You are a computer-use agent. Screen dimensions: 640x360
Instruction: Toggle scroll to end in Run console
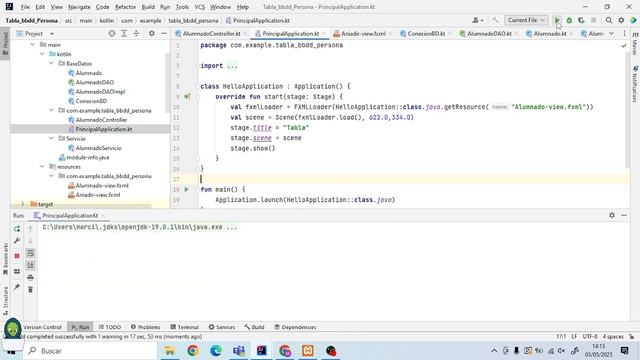pyautogui.click(x=30, y=265)
